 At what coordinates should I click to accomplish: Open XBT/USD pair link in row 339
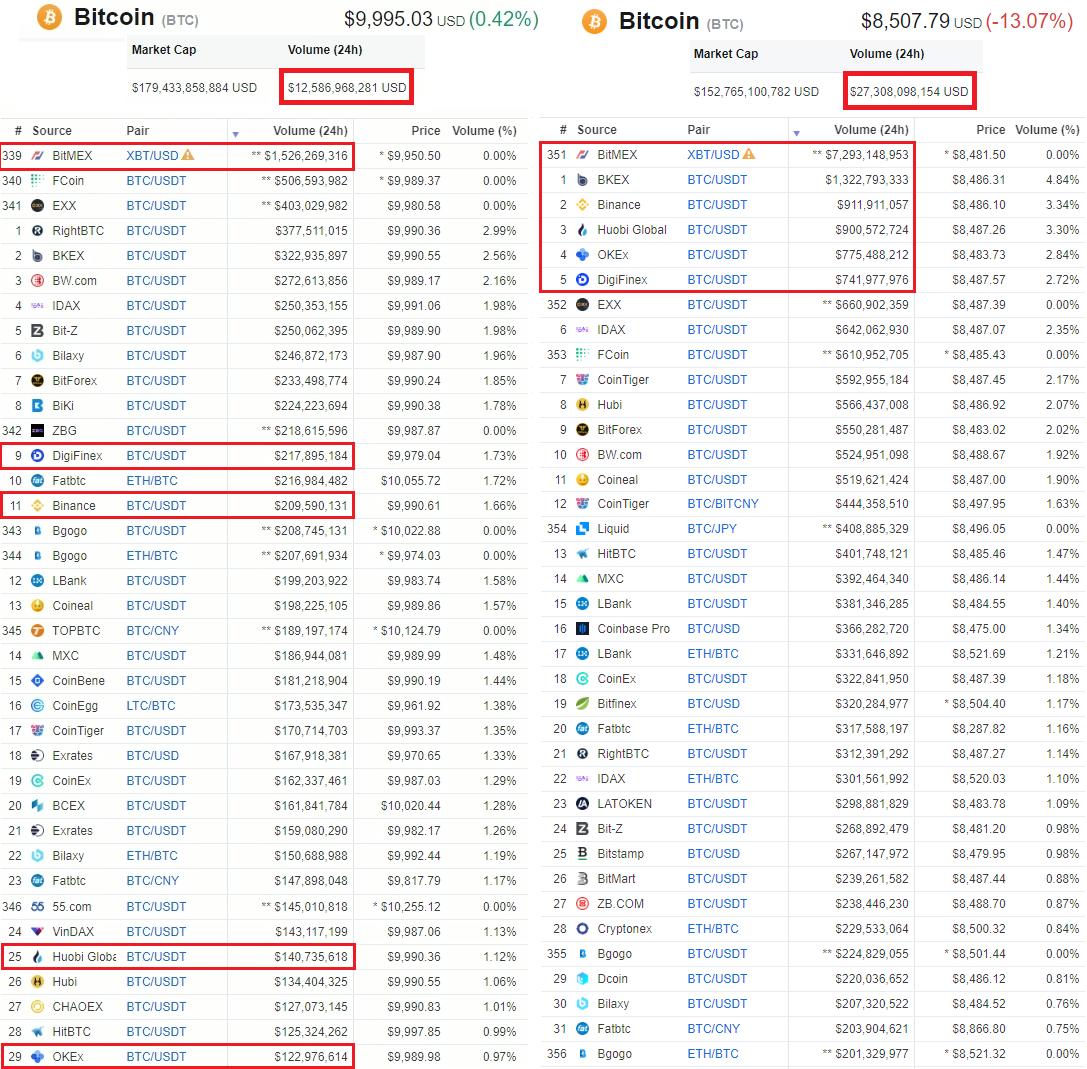click(153, 155)
